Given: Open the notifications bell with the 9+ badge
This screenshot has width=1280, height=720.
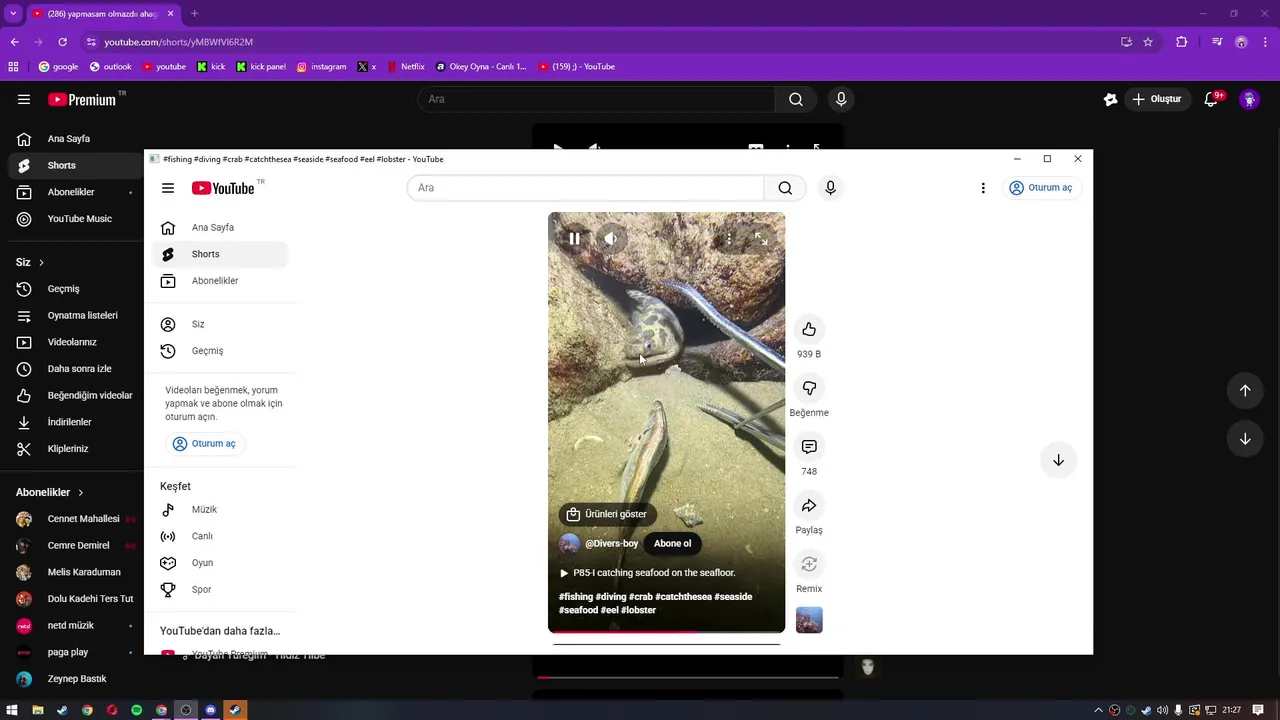Looking at the screenshot, I should (x=1212, y=99).
